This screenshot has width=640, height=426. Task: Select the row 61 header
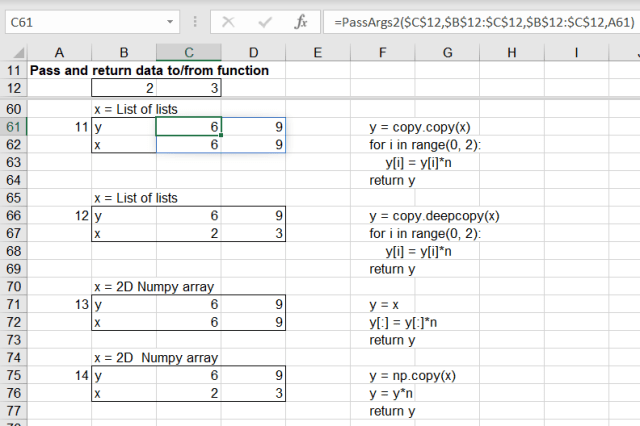point(13,127)
